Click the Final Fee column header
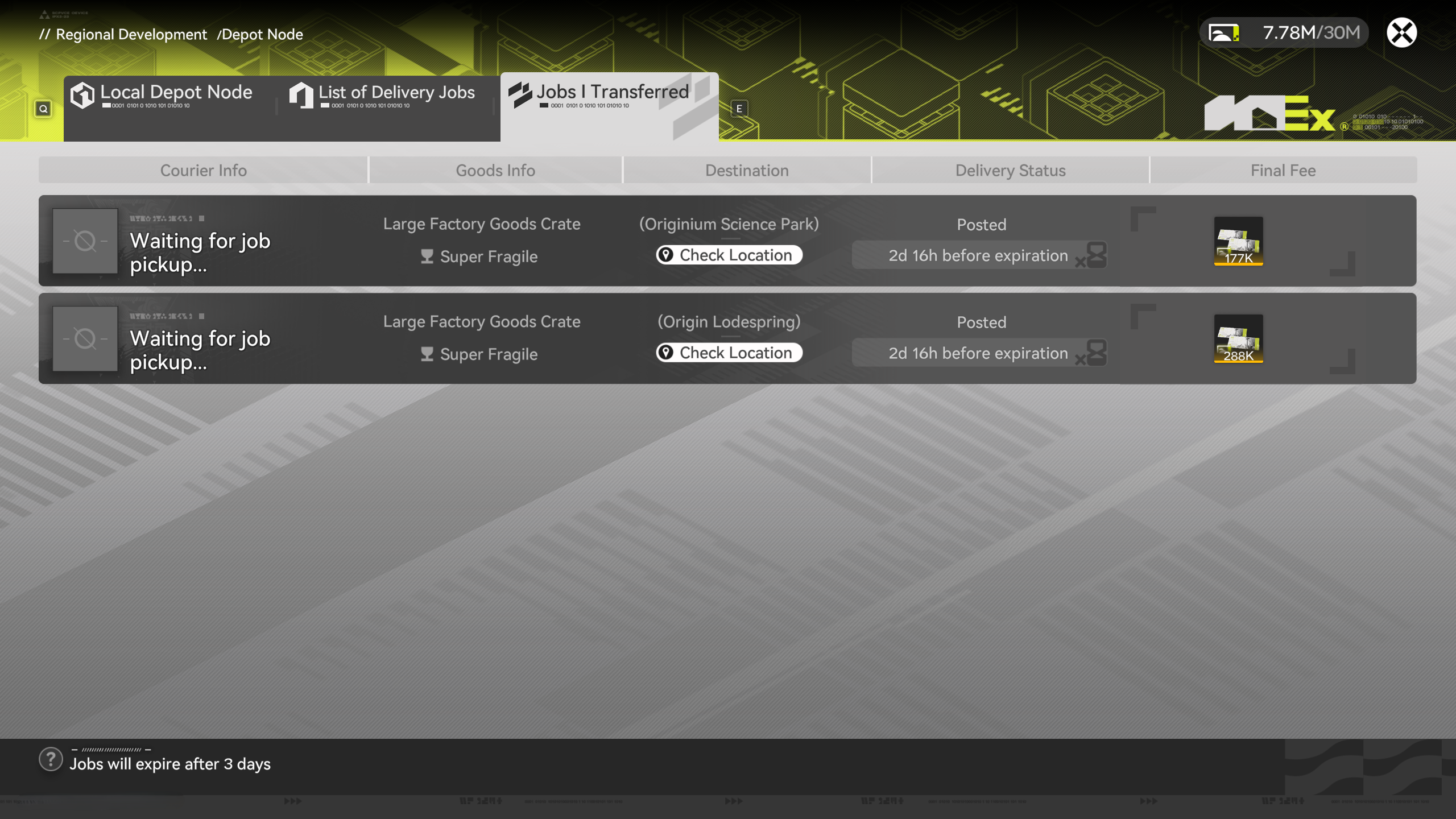This screenshot has width=1456, height=819. tap(1283, 170)
